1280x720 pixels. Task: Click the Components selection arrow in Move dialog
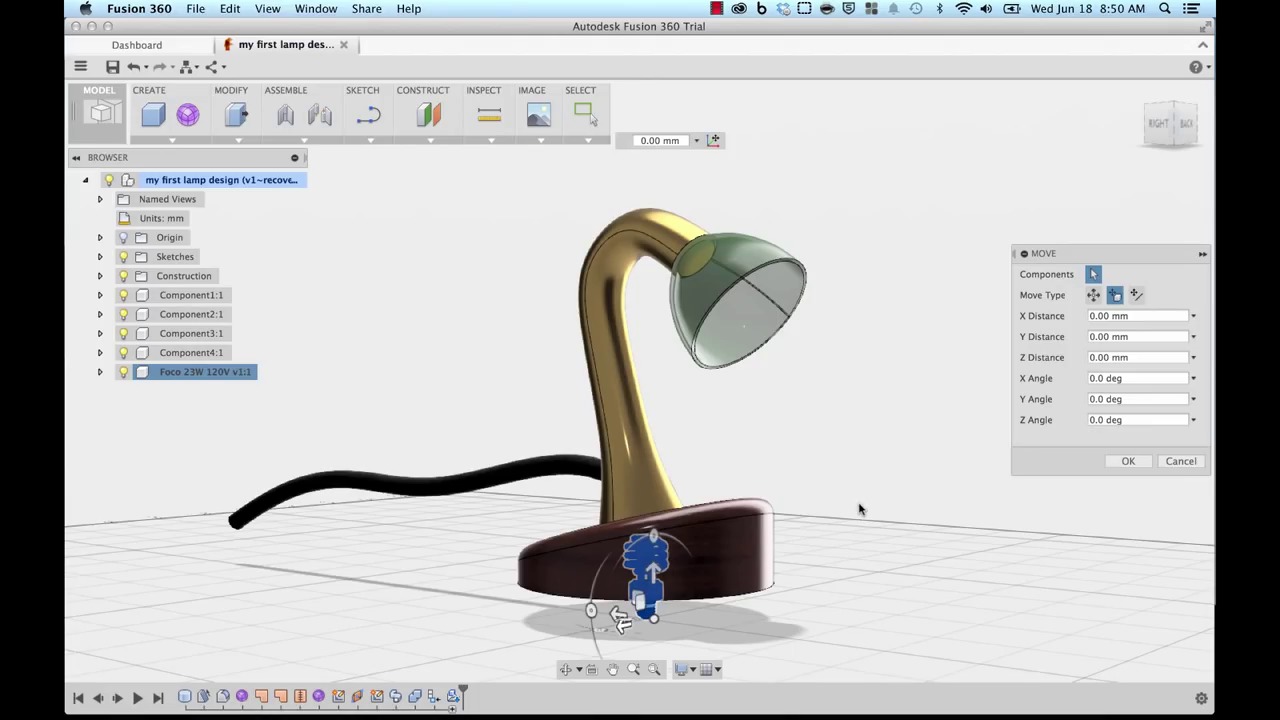click(x=1093, y=274)
